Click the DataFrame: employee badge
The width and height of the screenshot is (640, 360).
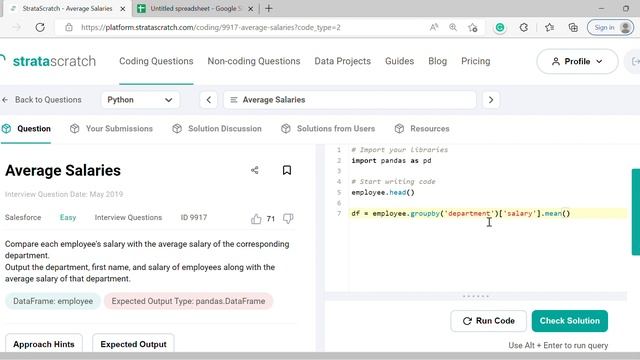point(53,301)
